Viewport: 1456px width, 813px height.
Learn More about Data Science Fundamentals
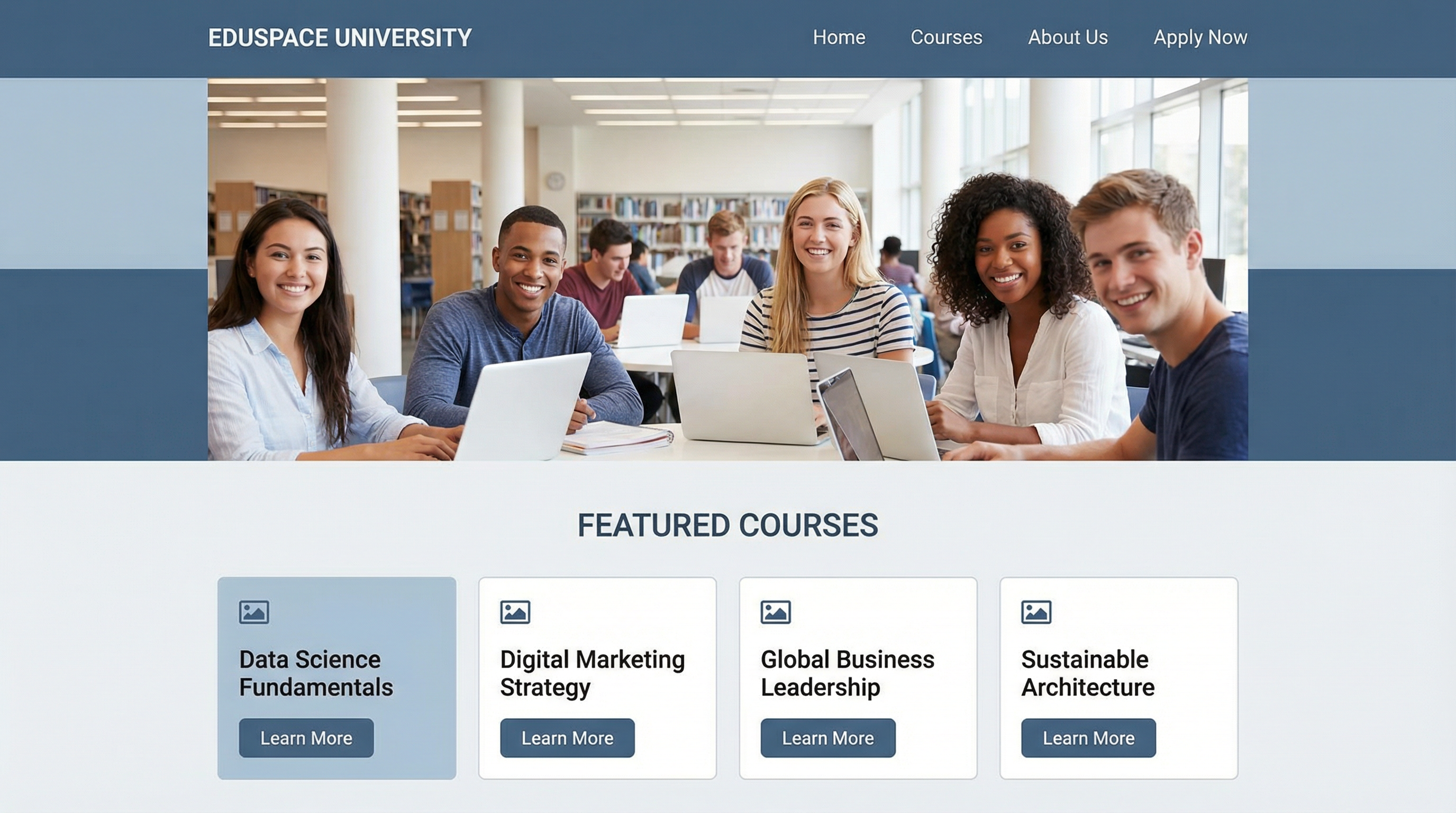[306, 738]
